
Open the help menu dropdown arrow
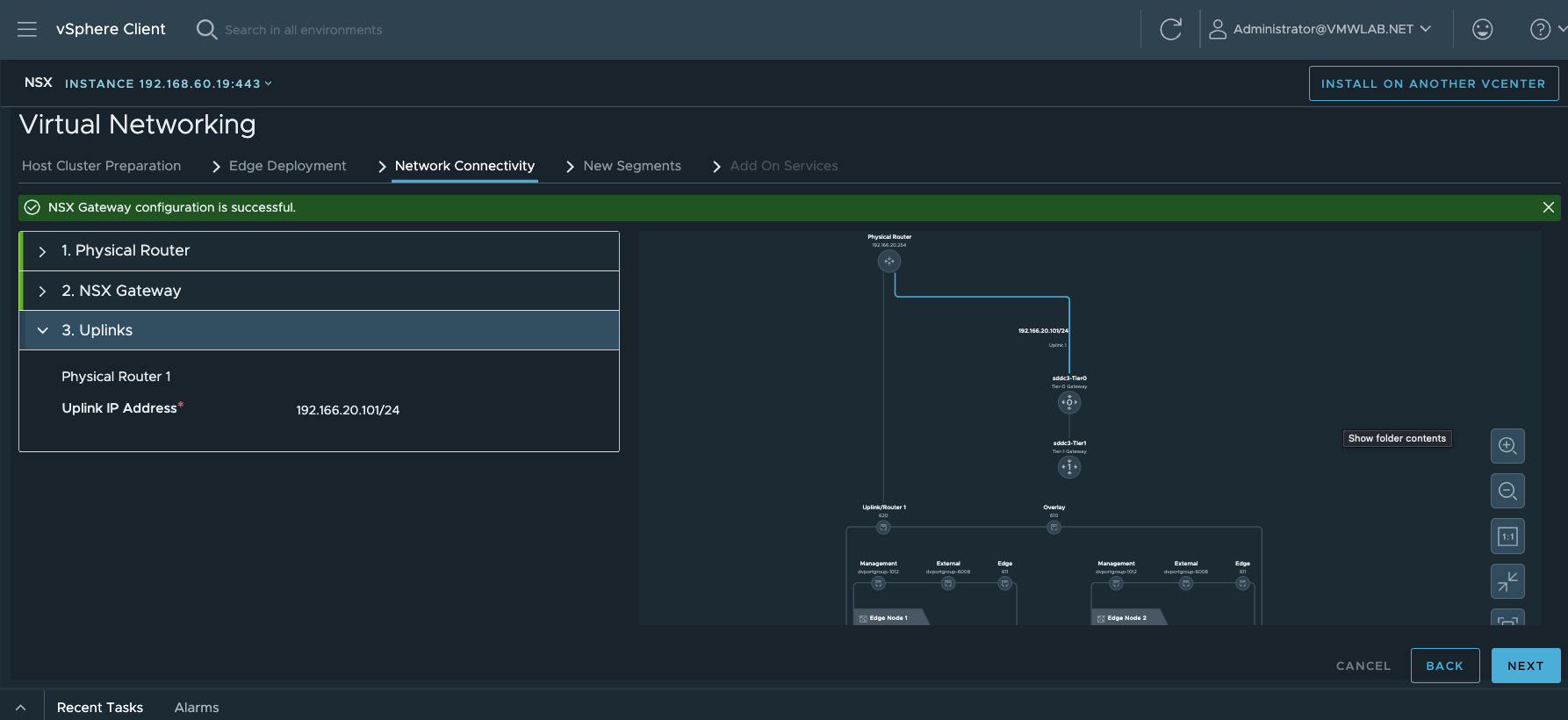coord(1562,29)
